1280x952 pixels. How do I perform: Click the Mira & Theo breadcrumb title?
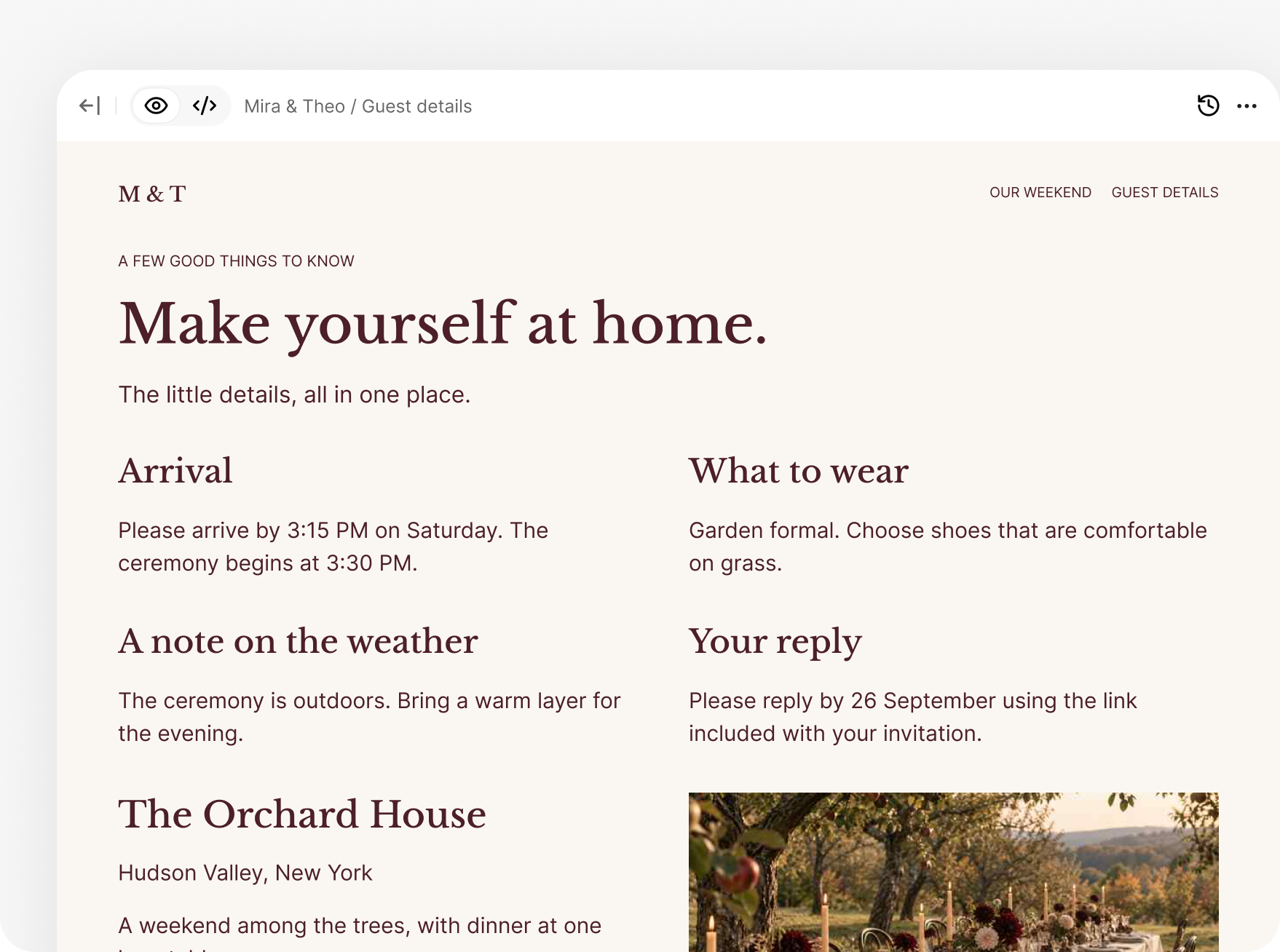click(294, 106)
